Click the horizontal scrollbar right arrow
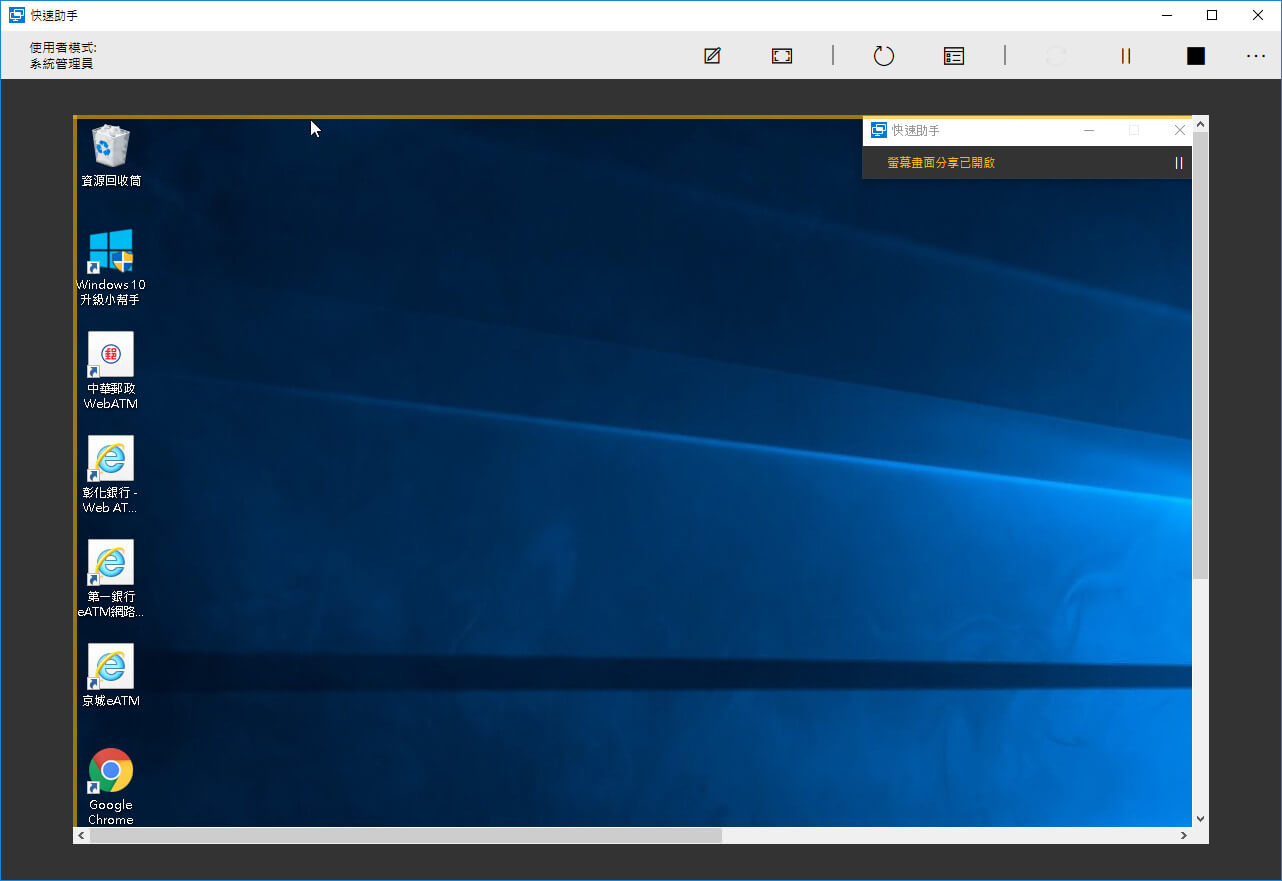This screenshot has height=881, width=1282. coord(1183,835)
